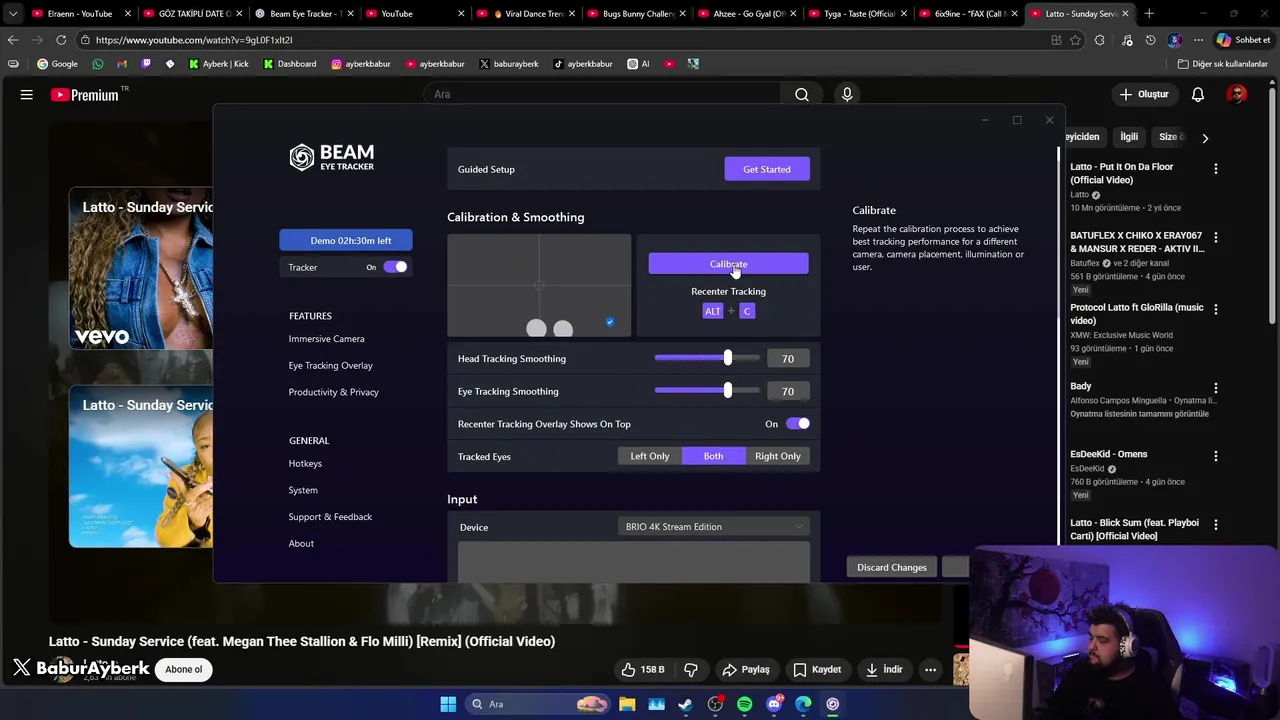
Task: Add page to favorites with star icon
Action: (x=1076, y=40)
